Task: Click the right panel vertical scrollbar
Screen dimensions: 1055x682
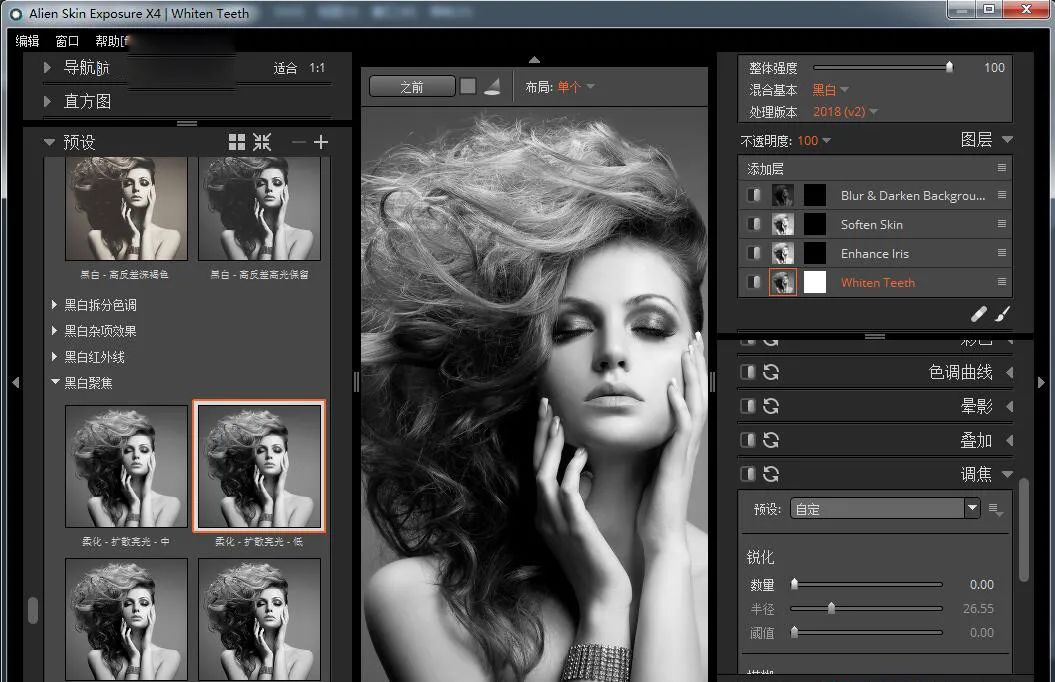Action: (x=1024, y=530)
